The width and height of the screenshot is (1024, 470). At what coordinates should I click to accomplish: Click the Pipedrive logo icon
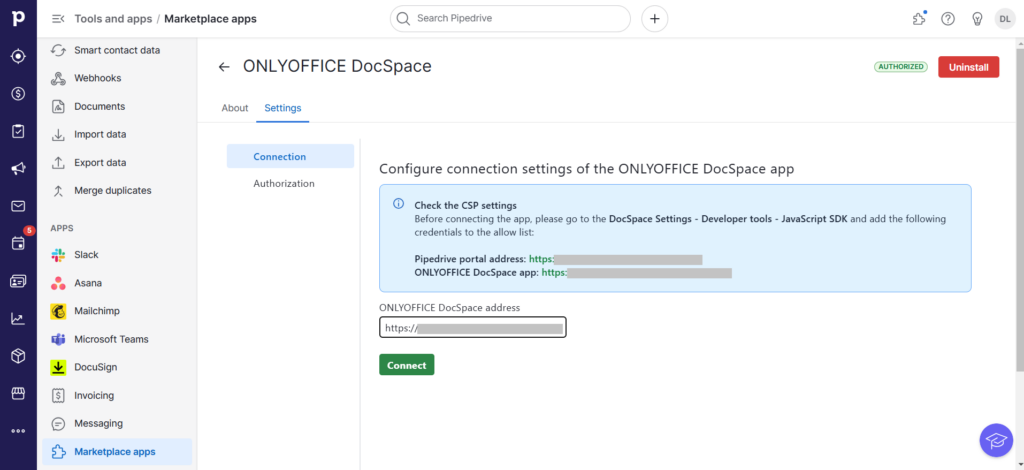pyautogui.click(x=18, y=18)
